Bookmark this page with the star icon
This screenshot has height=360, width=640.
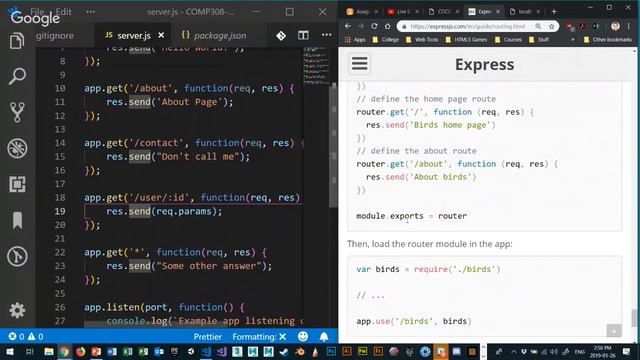tap(551, 26)
